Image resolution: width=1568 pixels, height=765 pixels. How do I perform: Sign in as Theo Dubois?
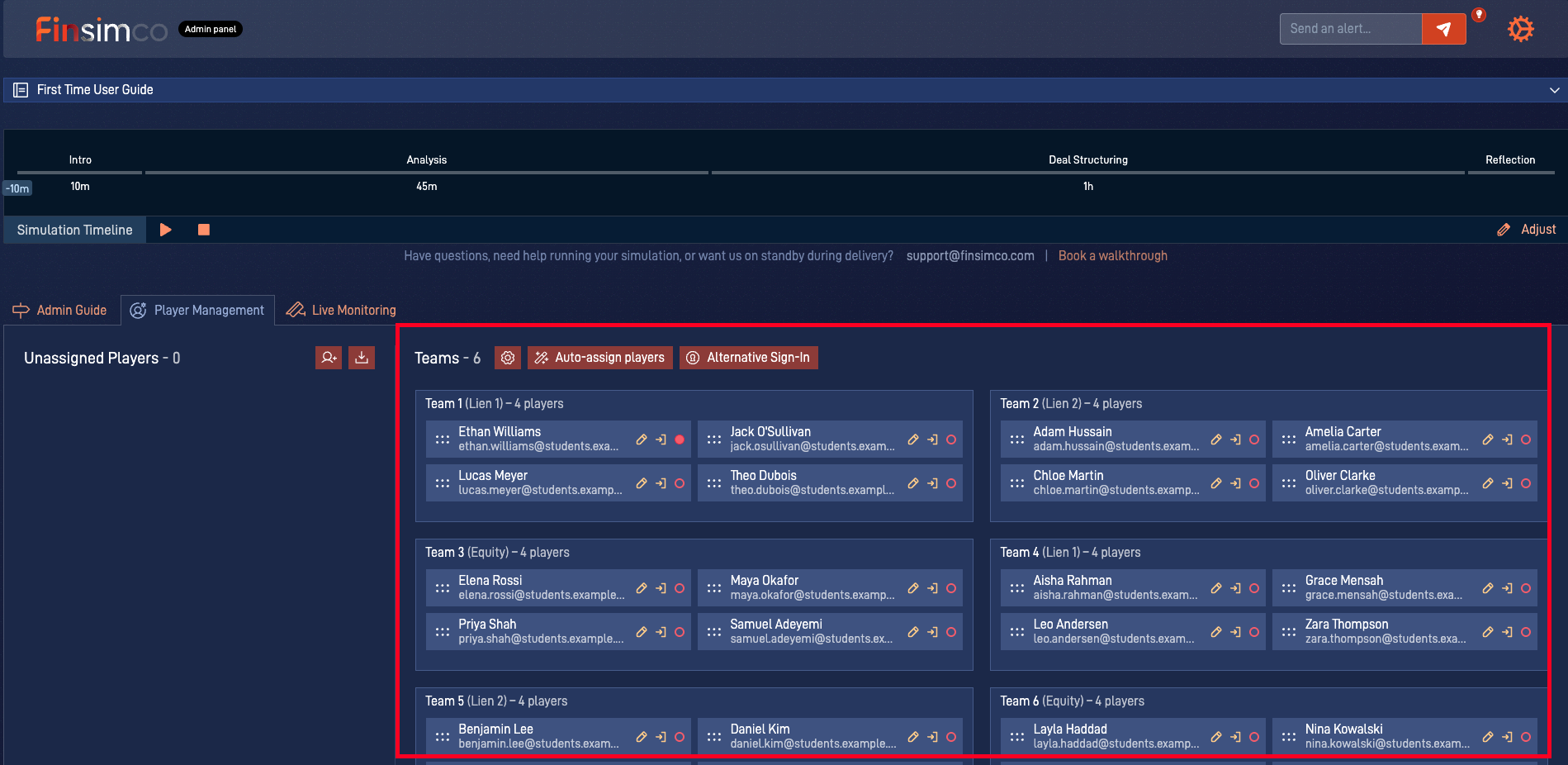(932, 483)
